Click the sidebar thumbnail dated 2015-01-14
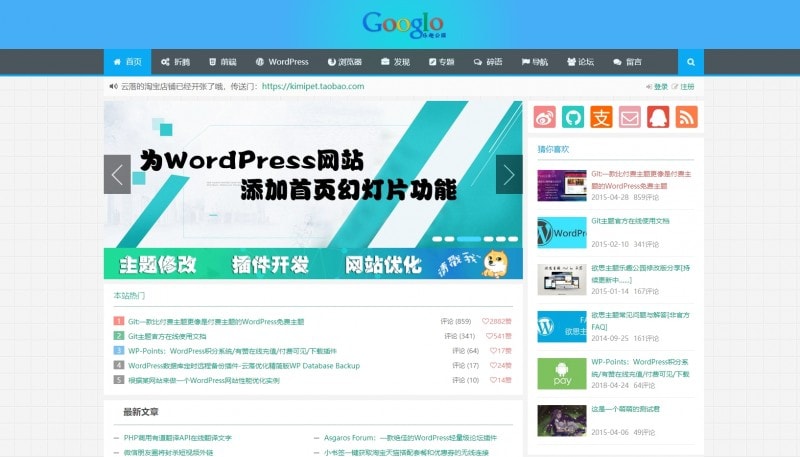Screen dimensions: 800x457 pyautogui.click(x=562, y=280)
